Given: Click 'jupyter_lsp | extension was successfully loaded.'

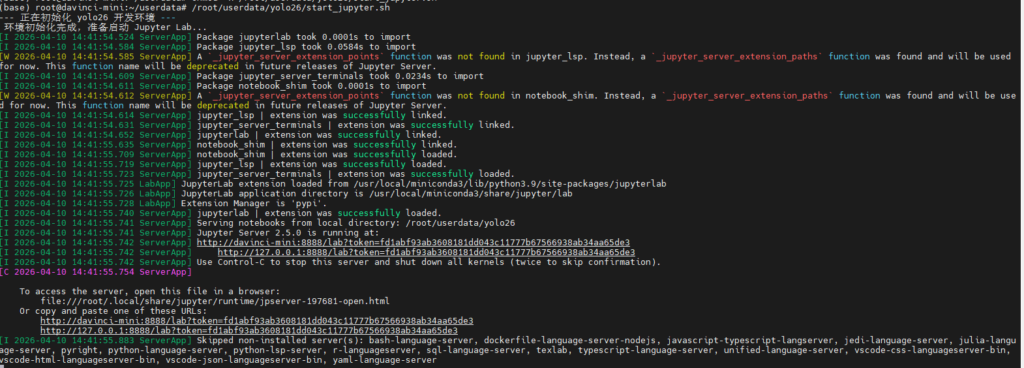Looking at the screenshot, I should pos(321,164).
